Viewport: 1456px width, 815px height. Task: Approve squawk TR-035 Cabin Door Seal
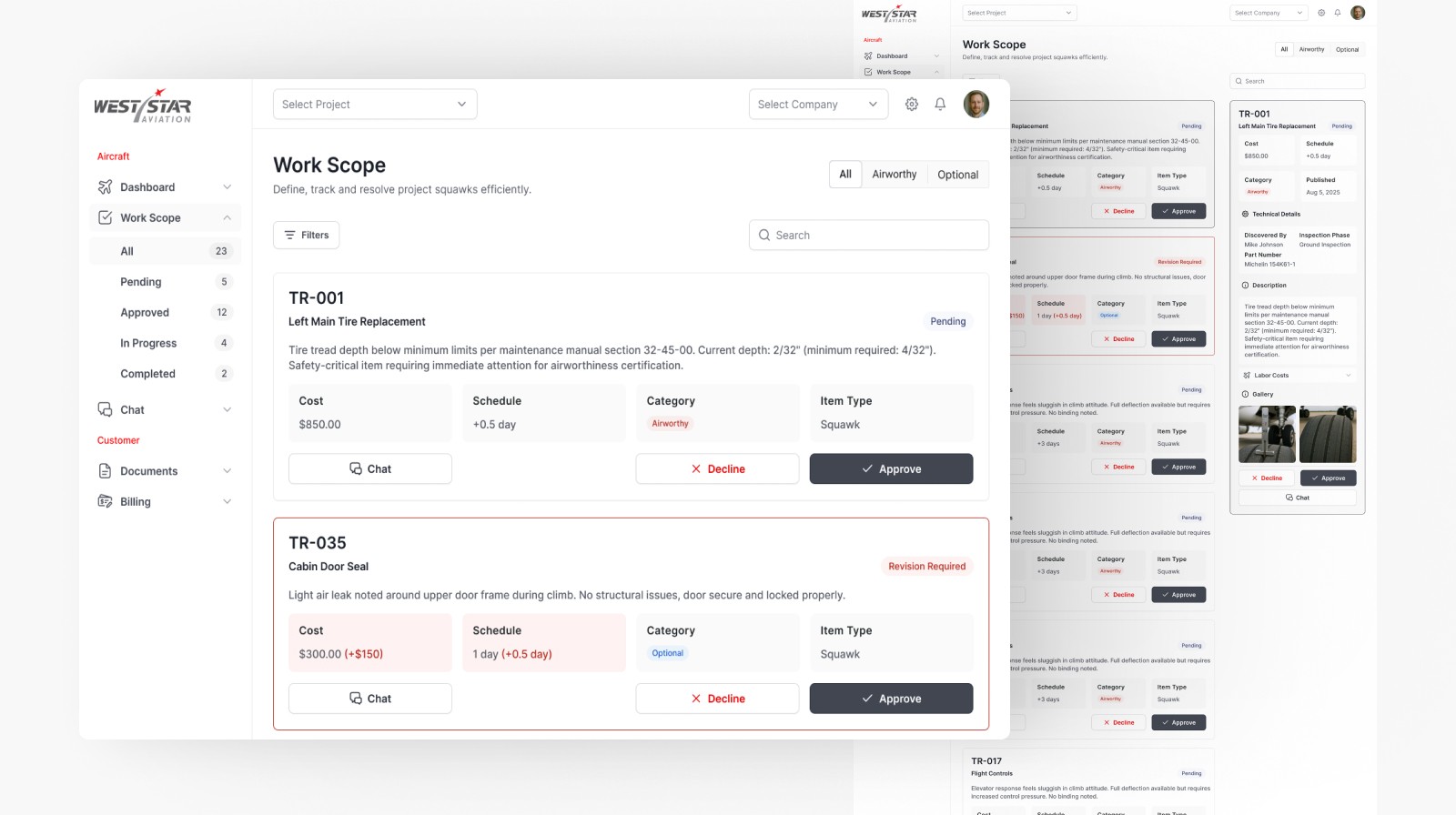(x=891, y=699)
